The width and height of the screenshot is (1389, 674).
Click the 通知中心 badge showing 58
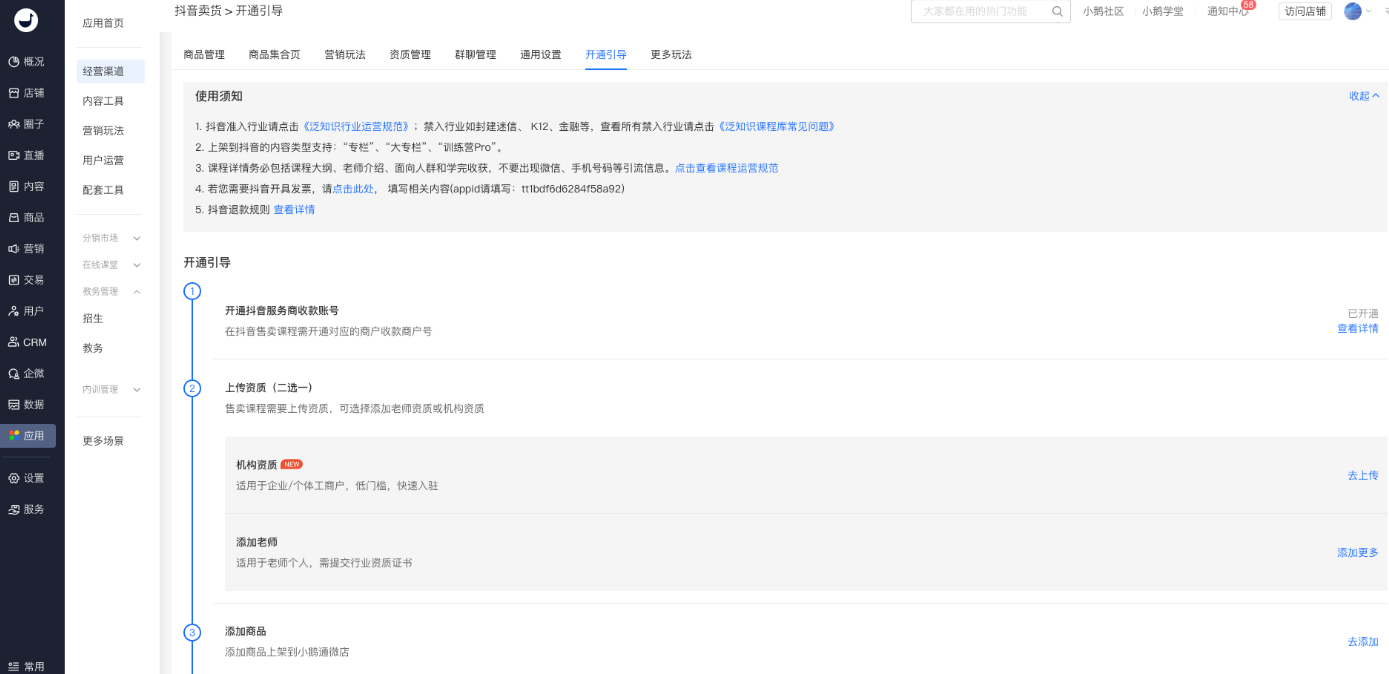tap(1248, 5)
